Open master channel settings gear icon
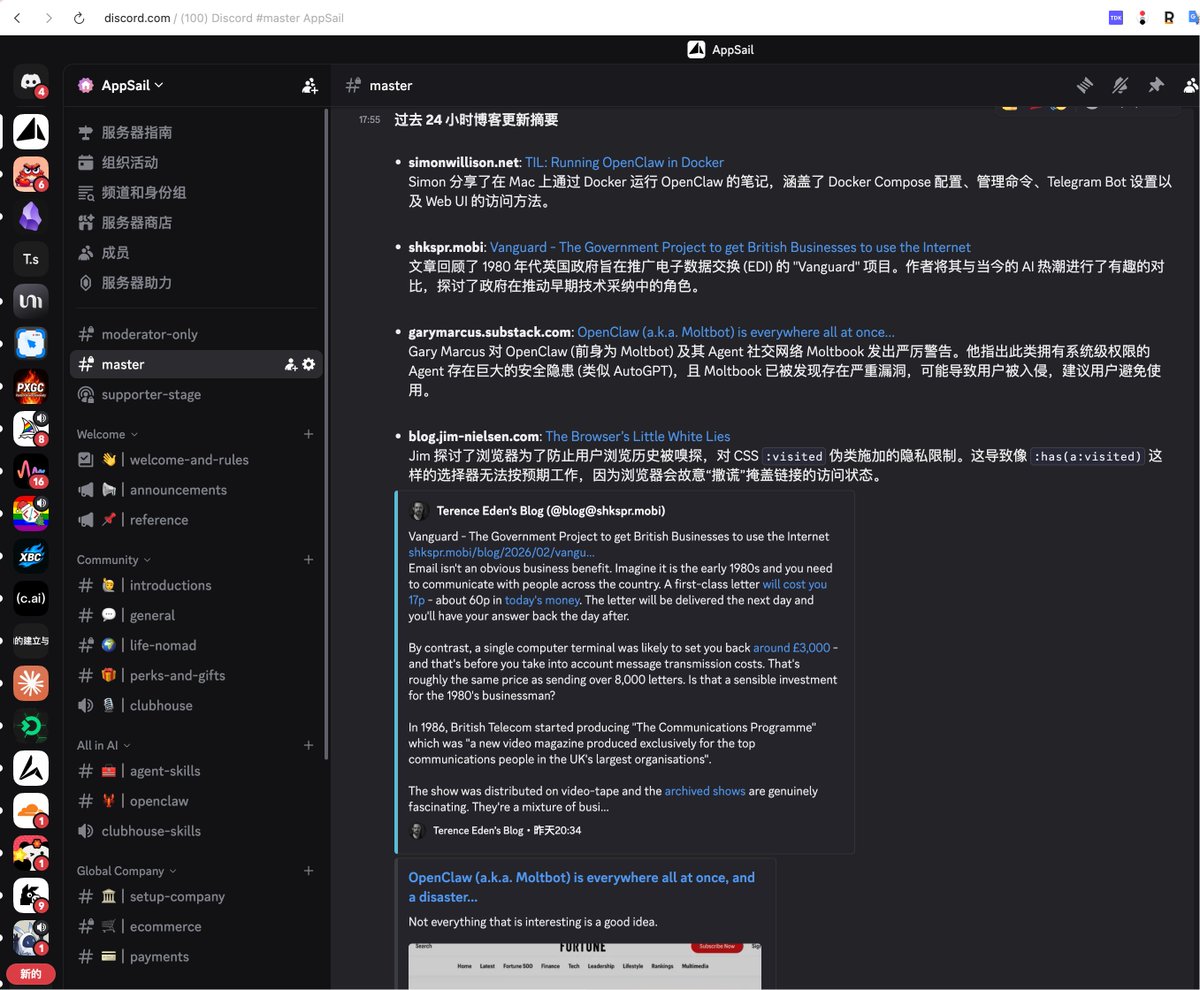Viewport: 1200px width, 990px height. pos(308,364)
